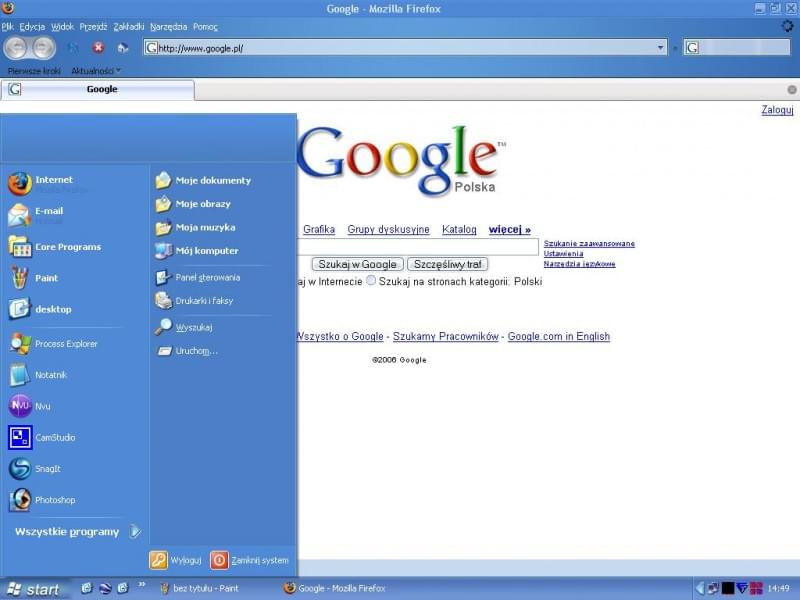Open Notatnik from Start menu
Image resolution: width=800 pixels, height=600 pixels.
[38, 375]
